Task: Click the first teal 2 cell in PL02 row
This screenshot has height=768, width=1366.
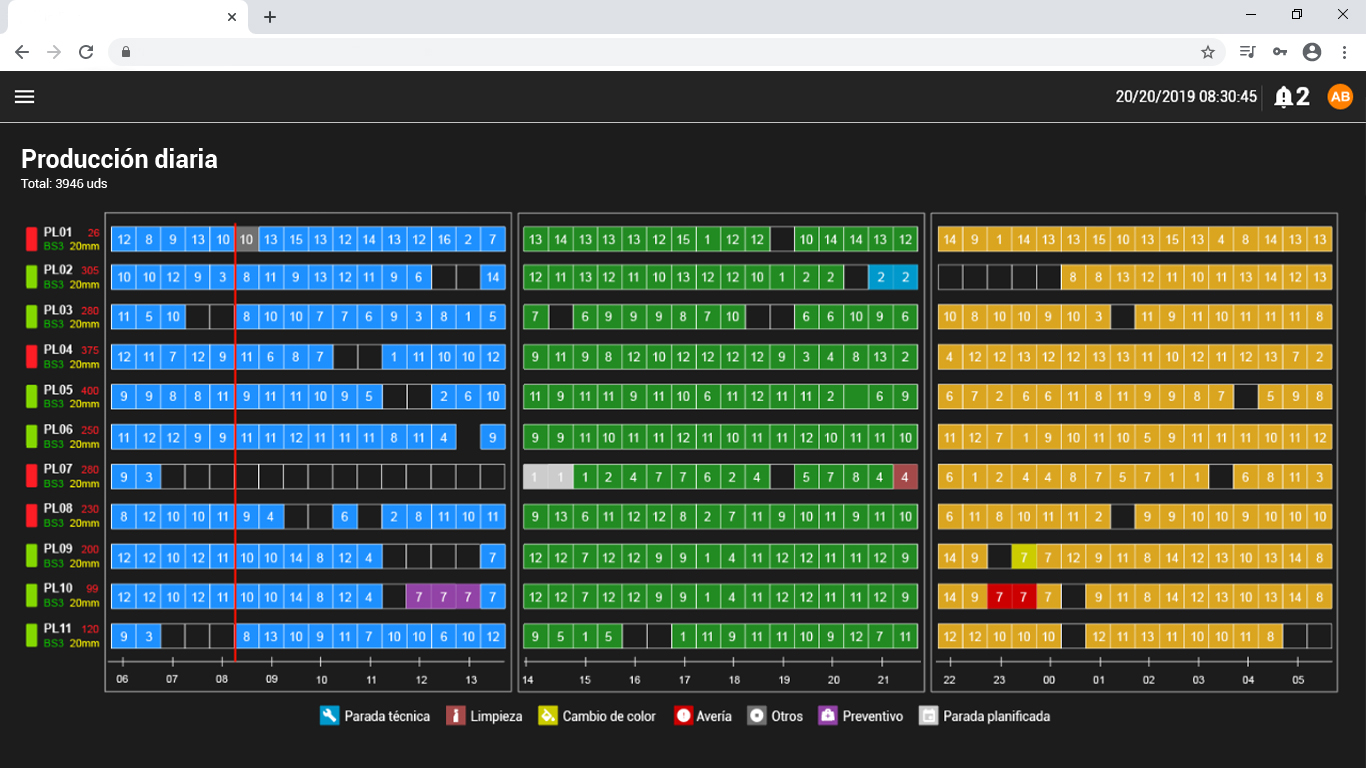Action: (881, 277)
